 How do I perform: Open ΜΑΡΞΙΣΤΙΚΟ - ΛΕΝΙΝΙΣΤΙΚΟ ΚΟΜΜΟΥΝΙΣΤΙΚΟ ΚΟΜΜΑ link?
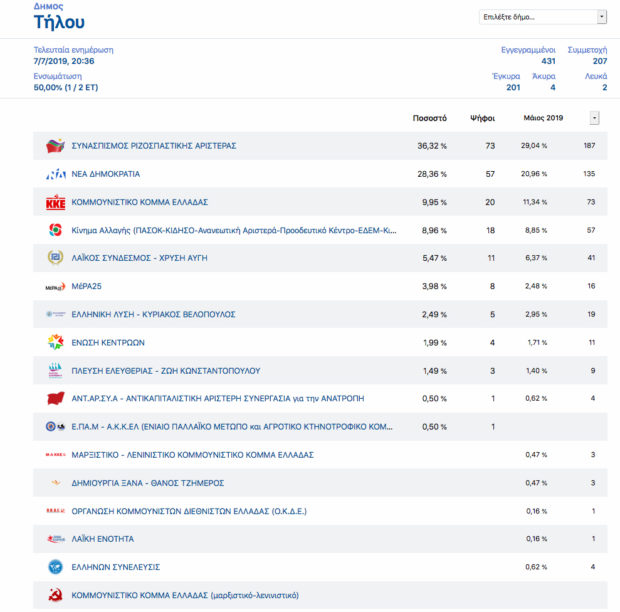[193, 455]
